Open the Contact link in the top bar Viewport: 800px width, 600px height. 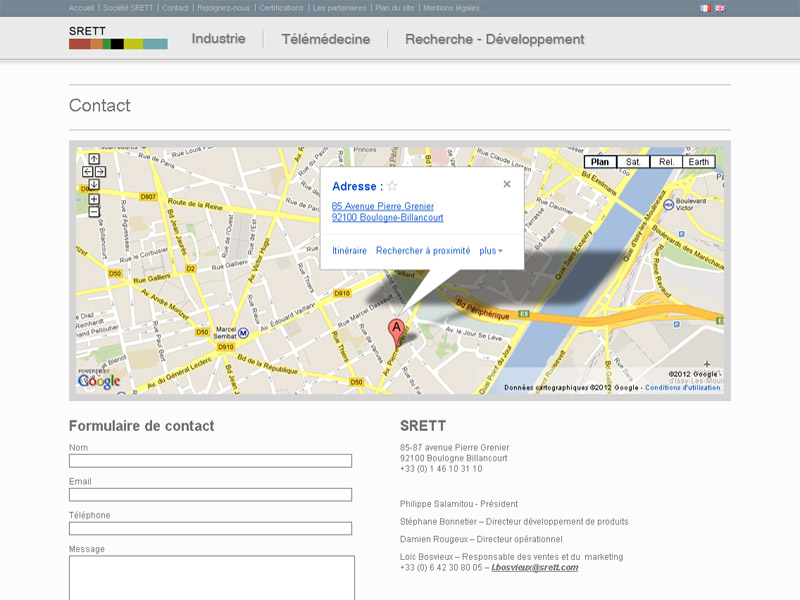[x=175, y=8]
